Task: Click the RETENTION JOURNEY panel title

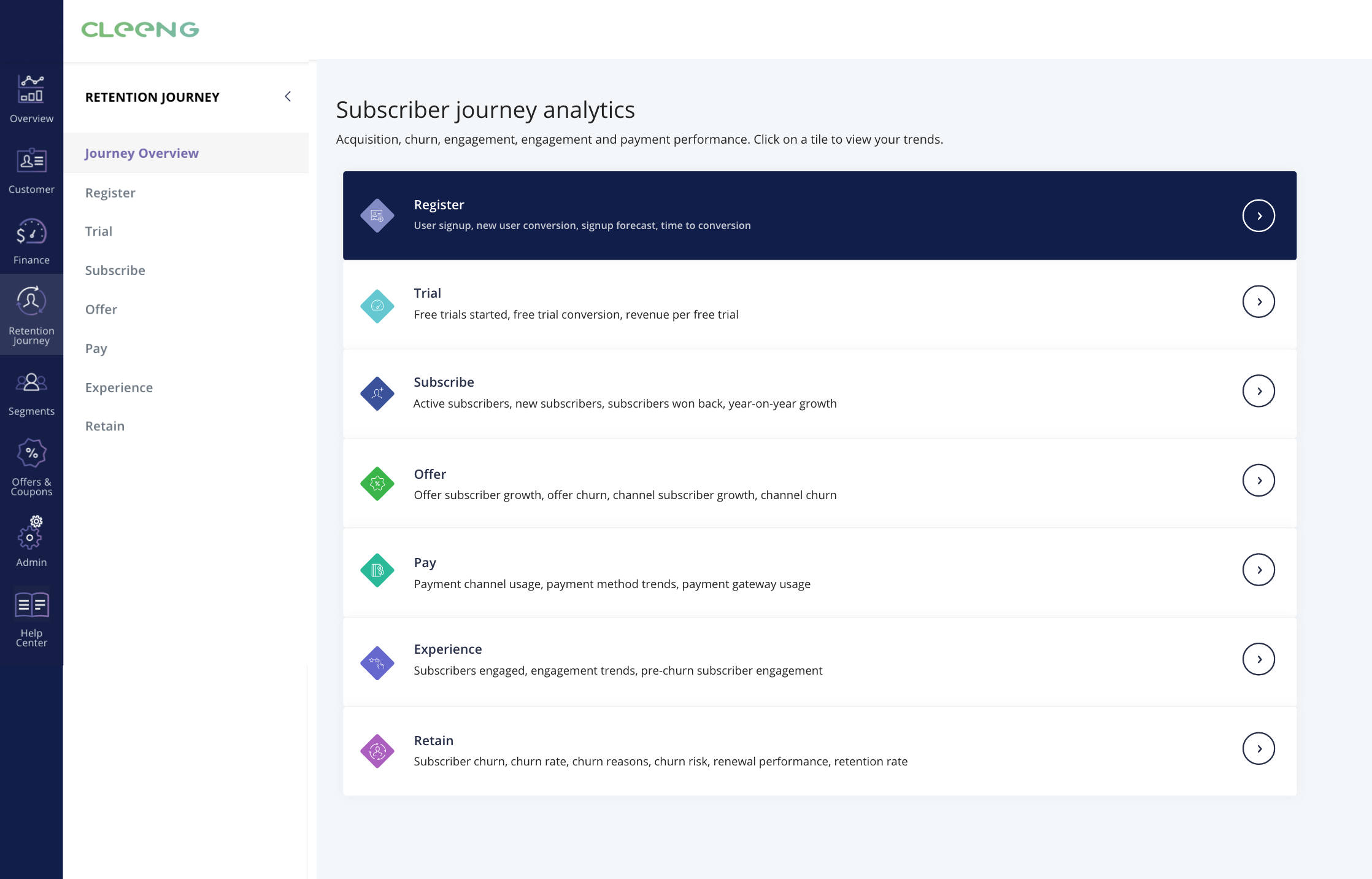Action: [x=152, y=97]
